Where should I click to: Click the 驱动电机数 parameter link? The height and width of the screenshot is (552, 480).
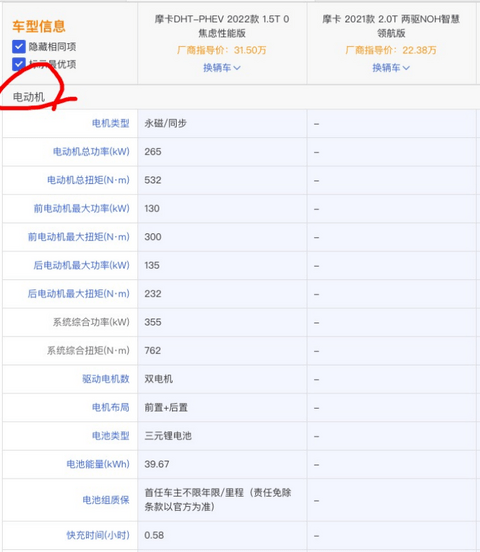click(x=106, y=379)
